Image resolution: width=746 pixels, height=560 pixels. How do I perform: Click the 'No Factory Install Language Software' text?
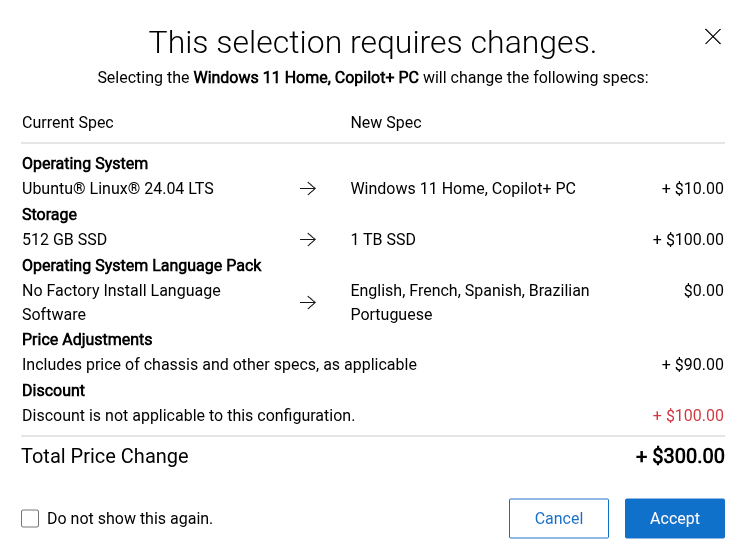121,303
